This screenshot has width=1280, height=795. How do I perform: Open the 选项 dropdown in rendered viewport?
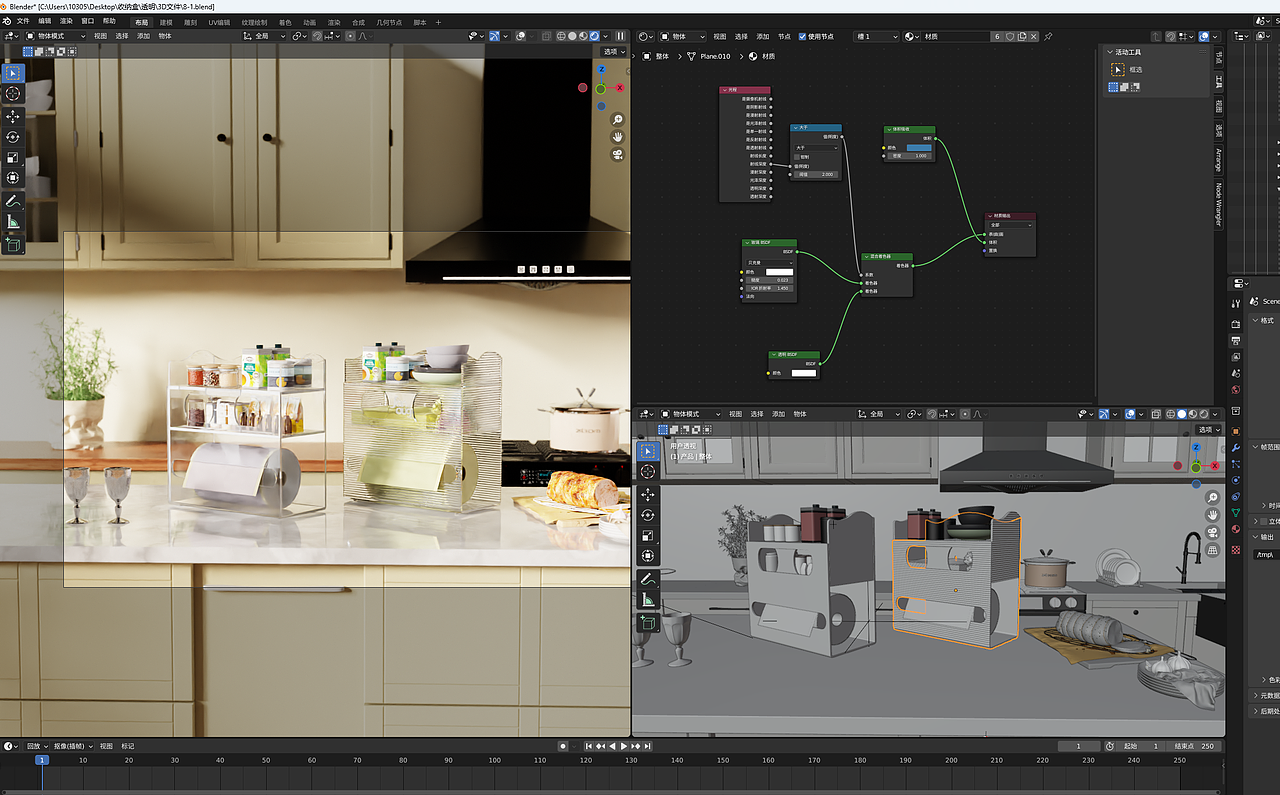[614, 52]
